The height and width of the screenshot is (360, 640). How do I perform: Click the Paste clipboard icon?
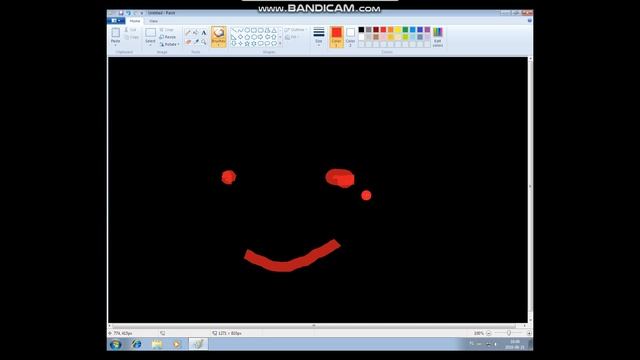[x=116, y=33]
